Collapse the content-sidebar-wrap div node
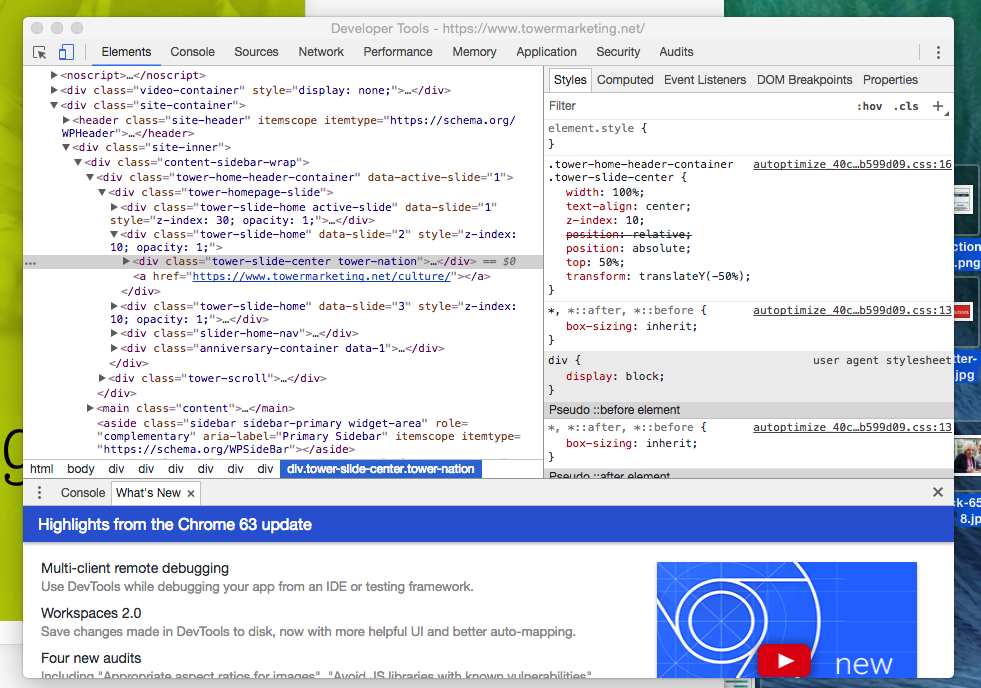Viewport: 981px width, 688px height. coord(78,163)
